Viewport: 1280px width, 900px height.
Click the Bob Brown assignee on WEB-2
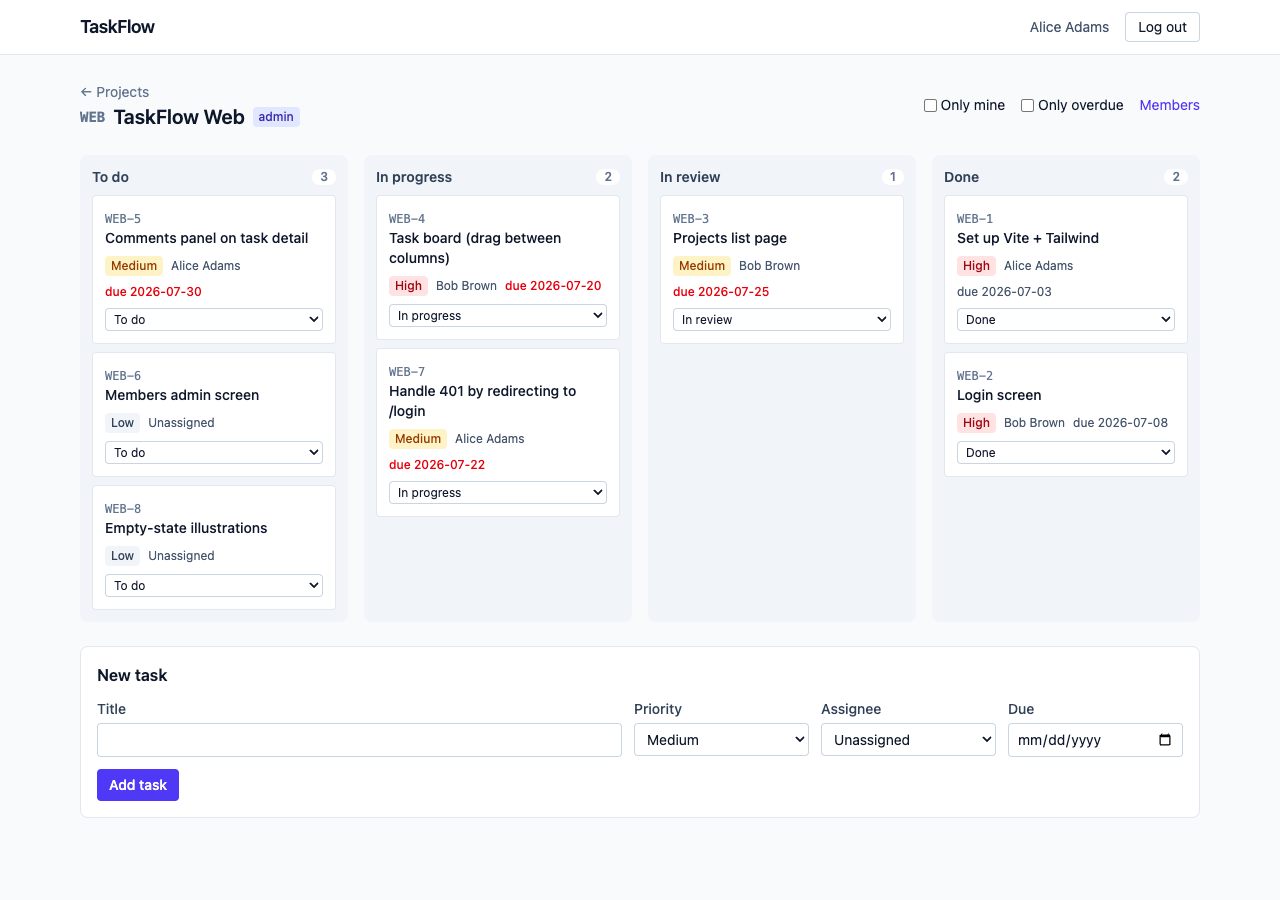[1034, 423]
